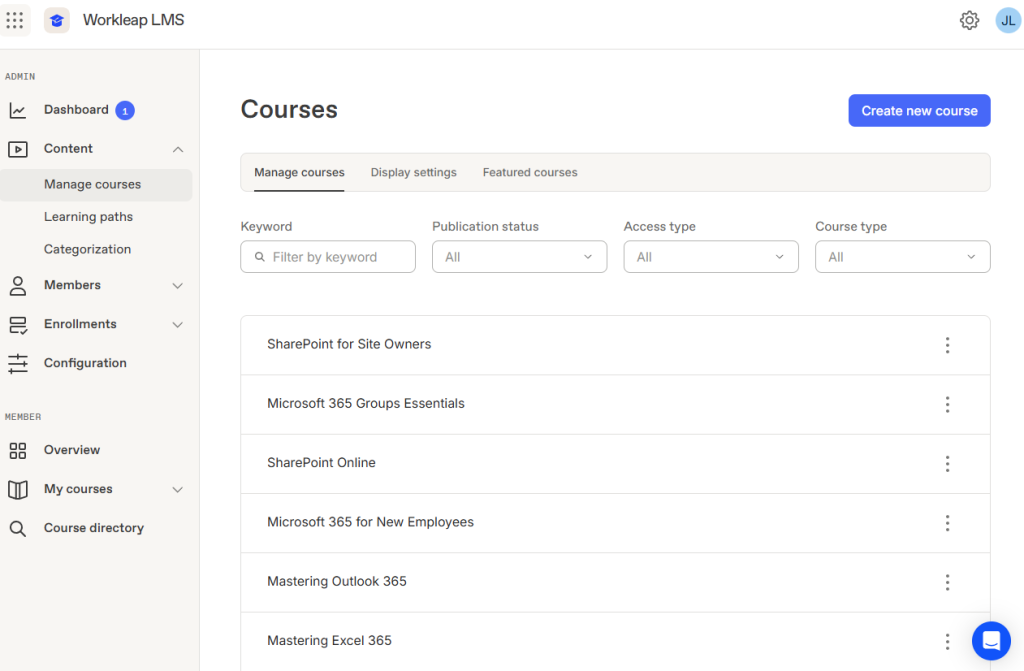Go to Learning paths in the sidebar

[88, 217]
